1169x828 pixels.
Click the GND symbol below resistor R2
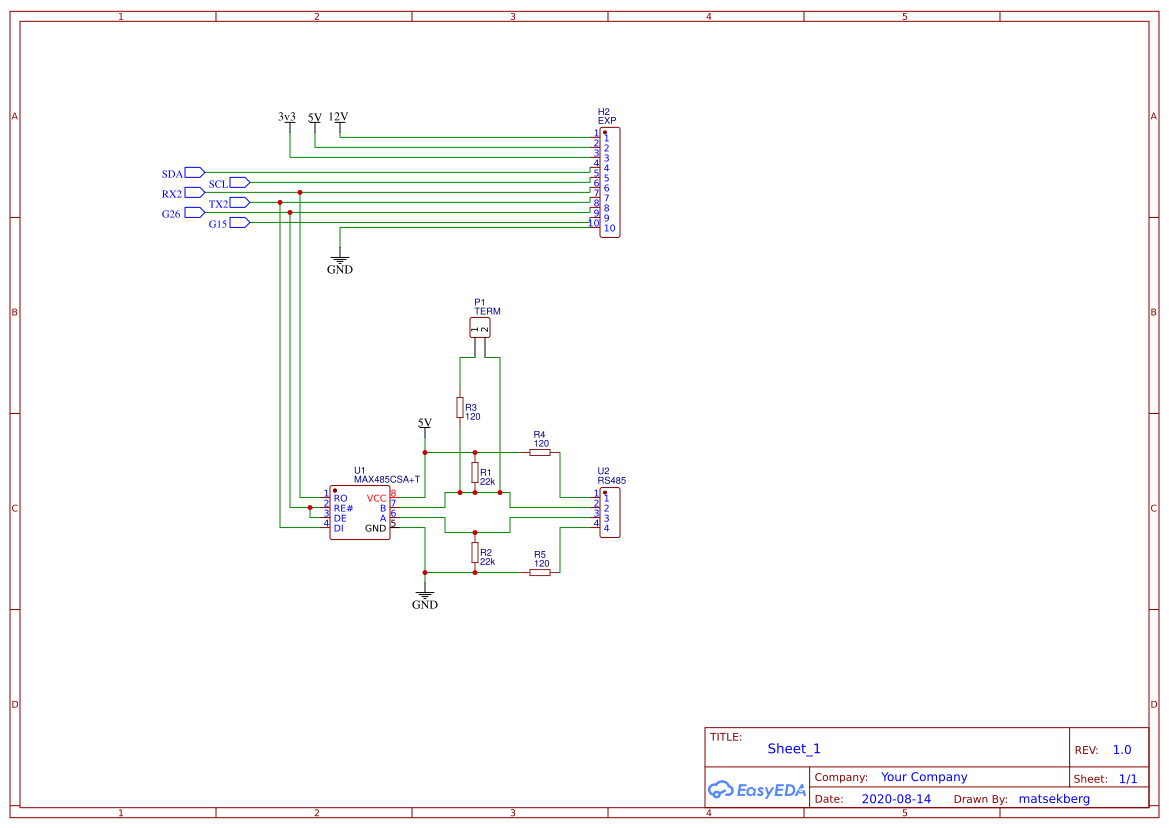click(x=424, y=596)
